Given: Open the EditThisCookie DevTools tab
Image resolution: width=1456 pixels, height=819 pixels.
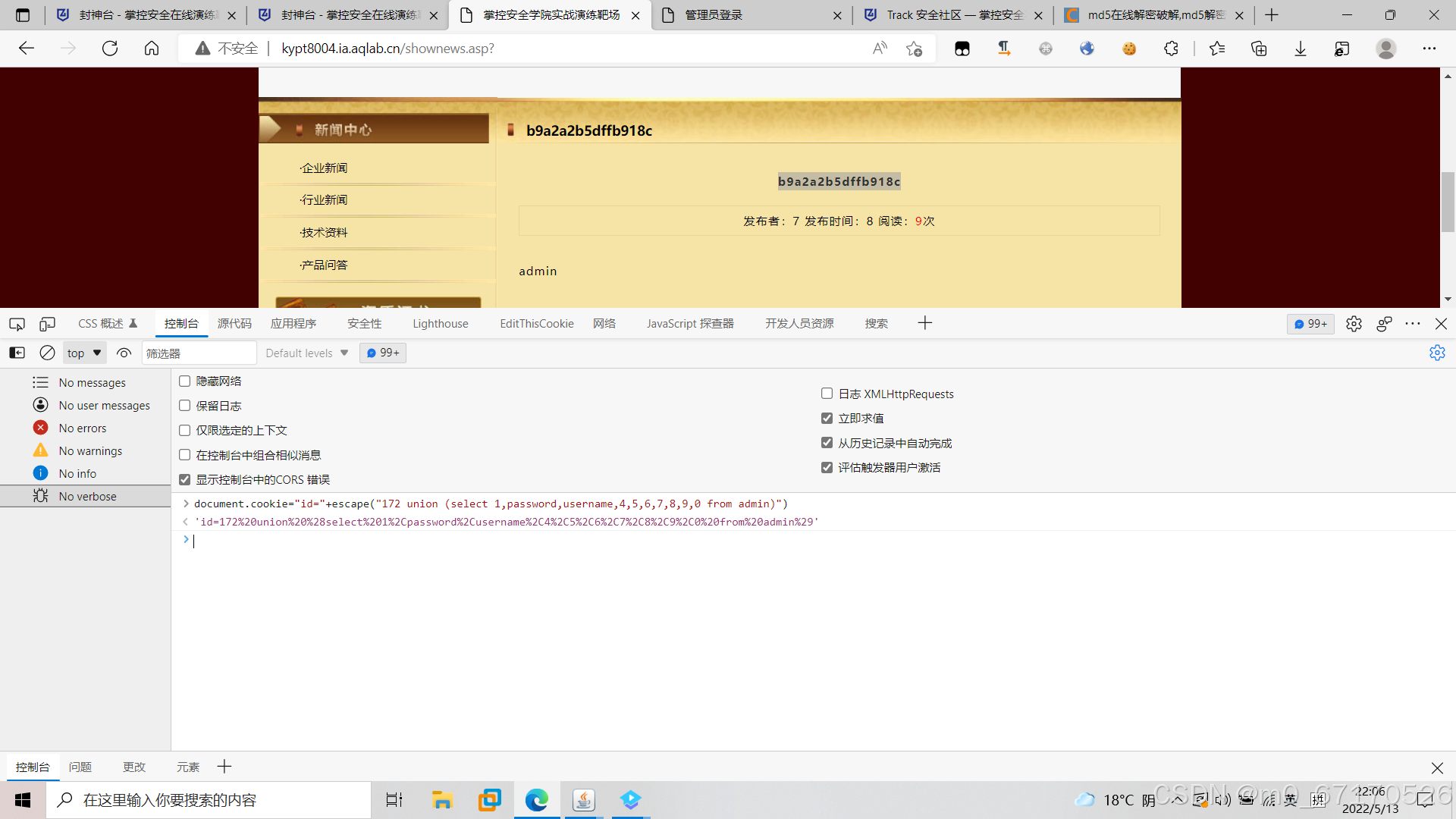Looking at the screenshot, I should coord(536,324).
